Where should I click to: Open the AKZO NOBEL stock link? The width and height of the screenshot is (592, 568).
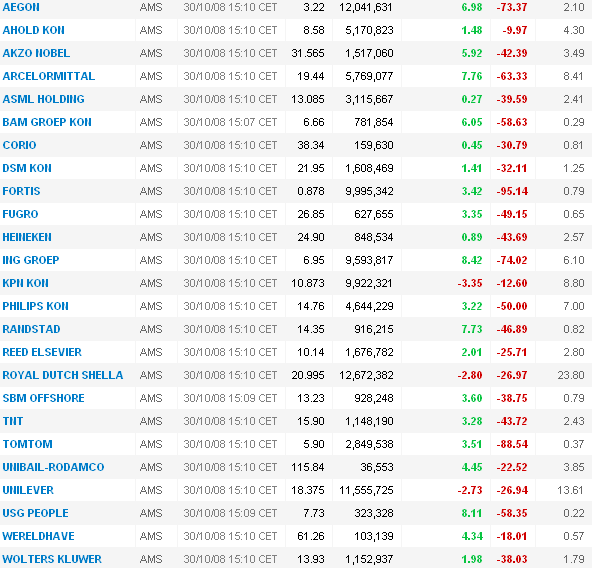pyautogui.click(x=36, y=53)
